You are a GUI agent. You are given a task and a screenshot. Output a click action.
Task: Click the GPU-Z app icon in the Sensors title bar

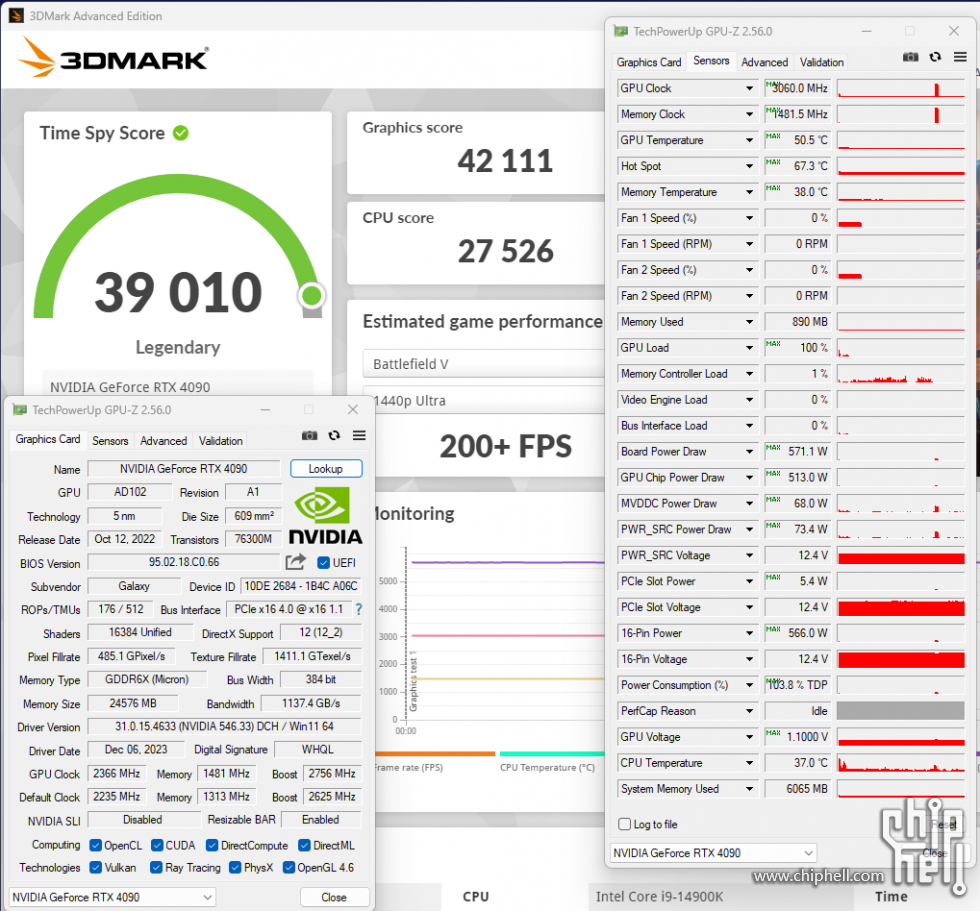621,31
